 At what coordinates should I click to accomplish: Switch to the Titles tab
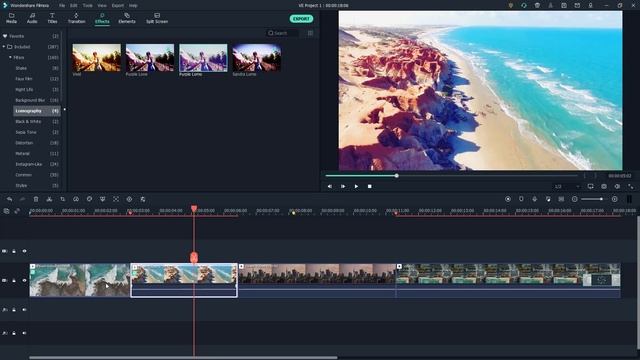(x=52, y=18)
